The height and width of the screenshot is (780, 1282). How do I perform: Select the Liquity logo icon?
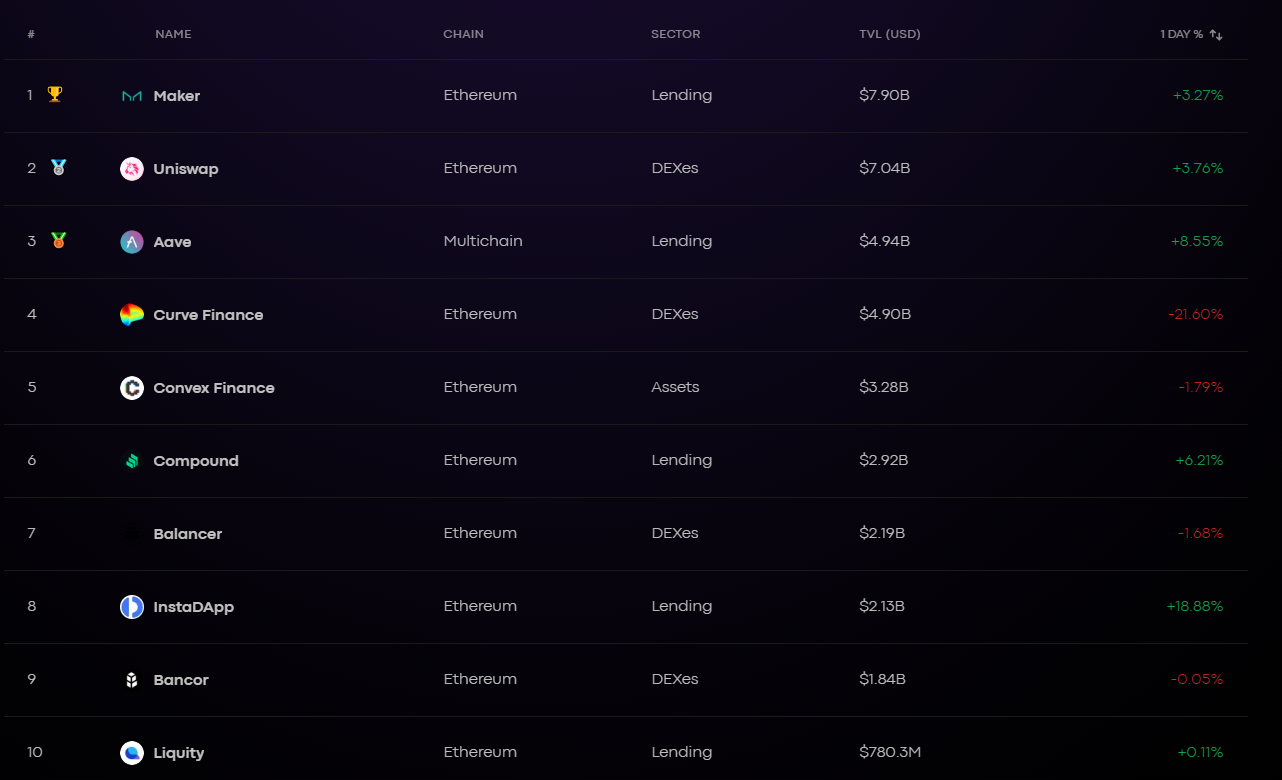point(132,753)
